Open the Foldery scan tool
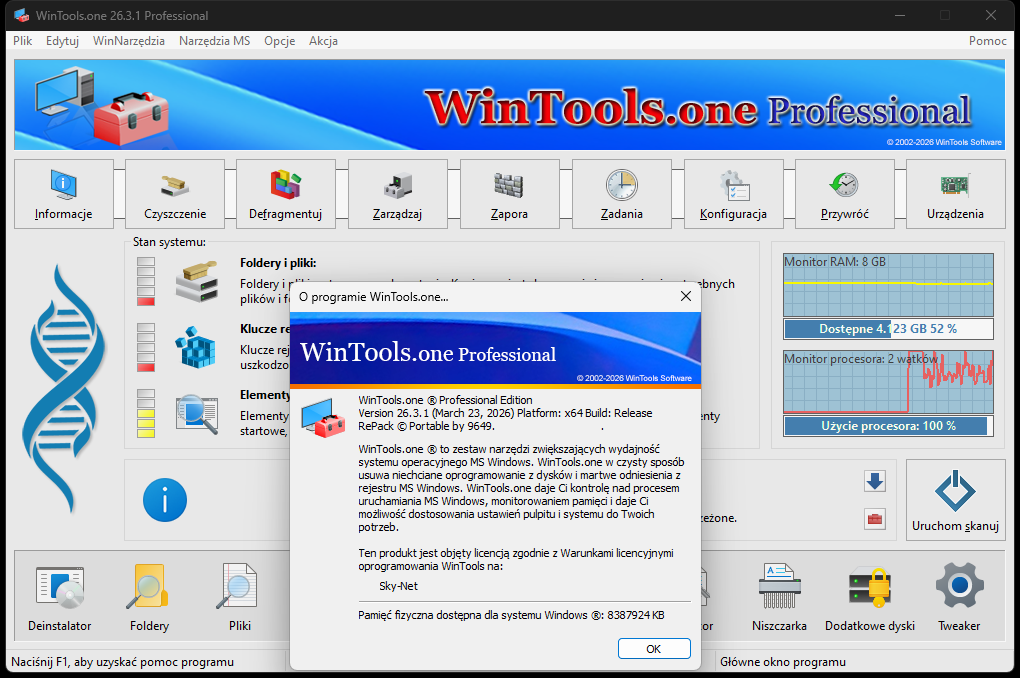This screenshot has width=1020, height=678. click(x=150, y=597)
